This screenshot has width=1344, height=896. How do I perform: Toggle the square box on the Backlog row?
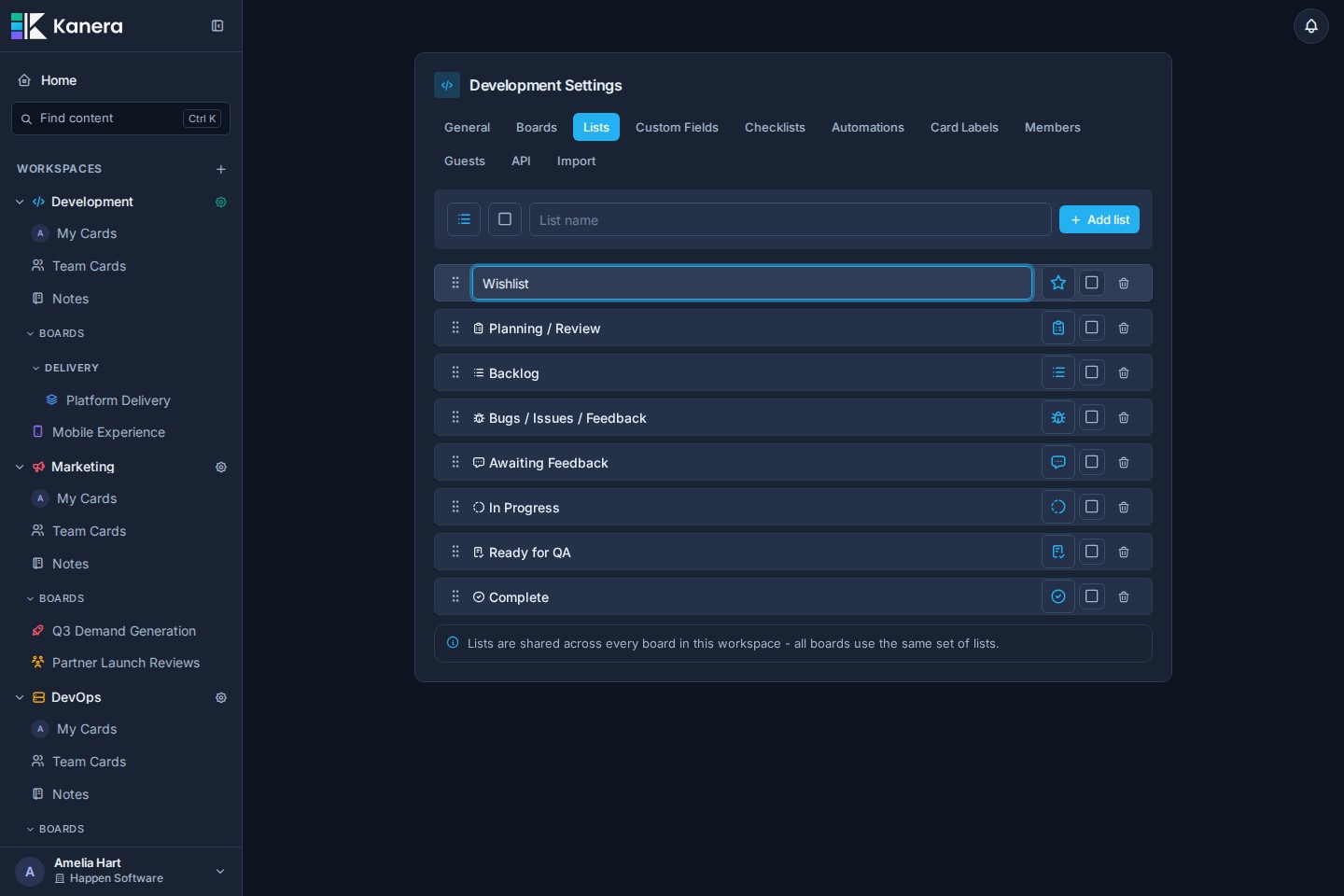point(1091,372)
